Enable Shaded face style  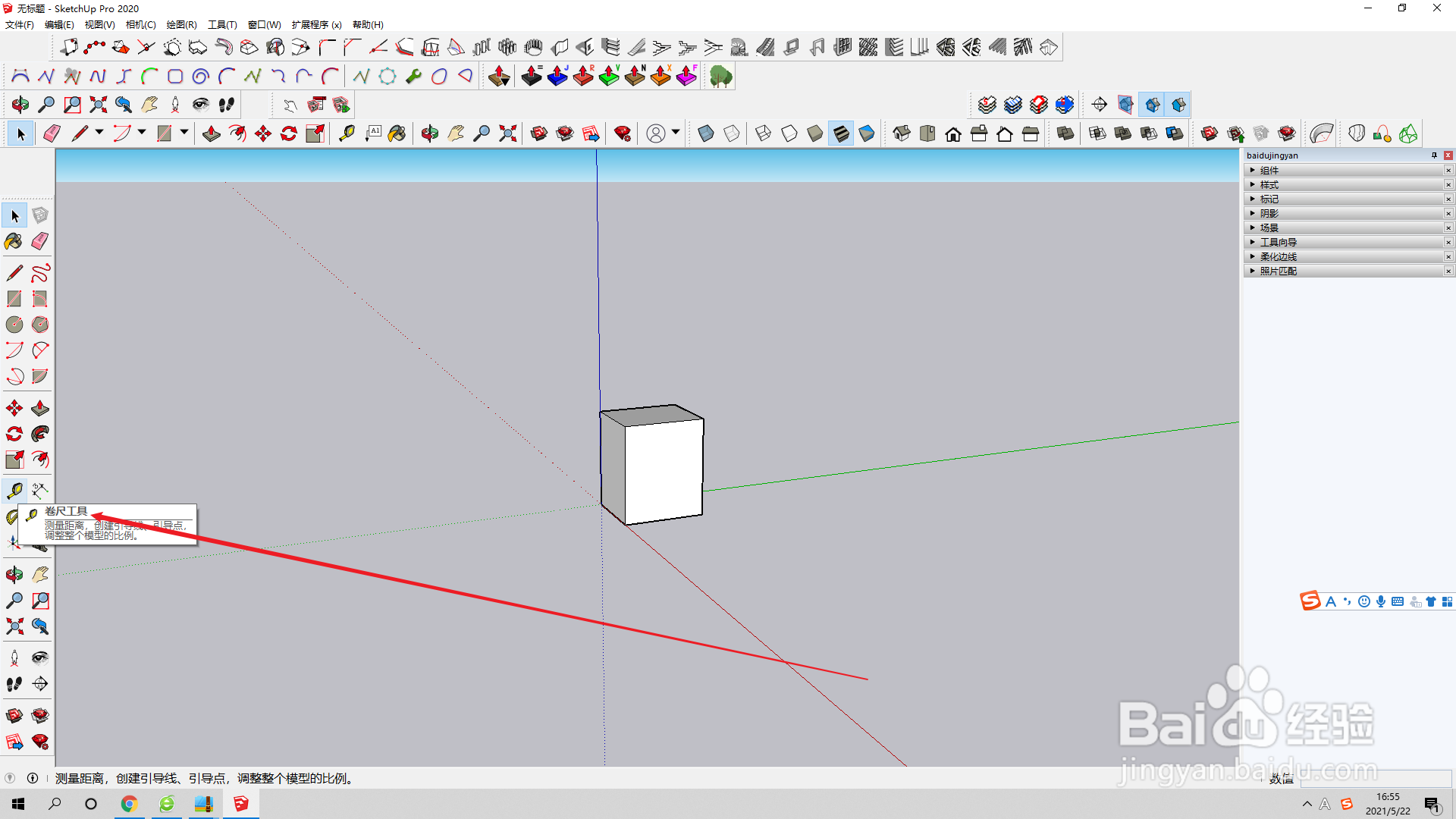pos(815,133)
